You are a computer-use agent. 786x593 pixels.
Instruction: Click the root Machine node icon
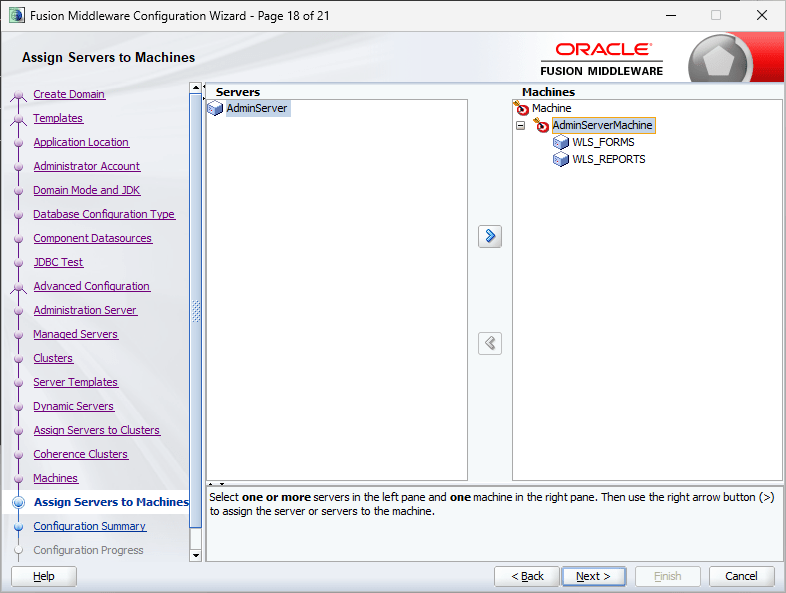pyautogui.click(x=521, y=108)
